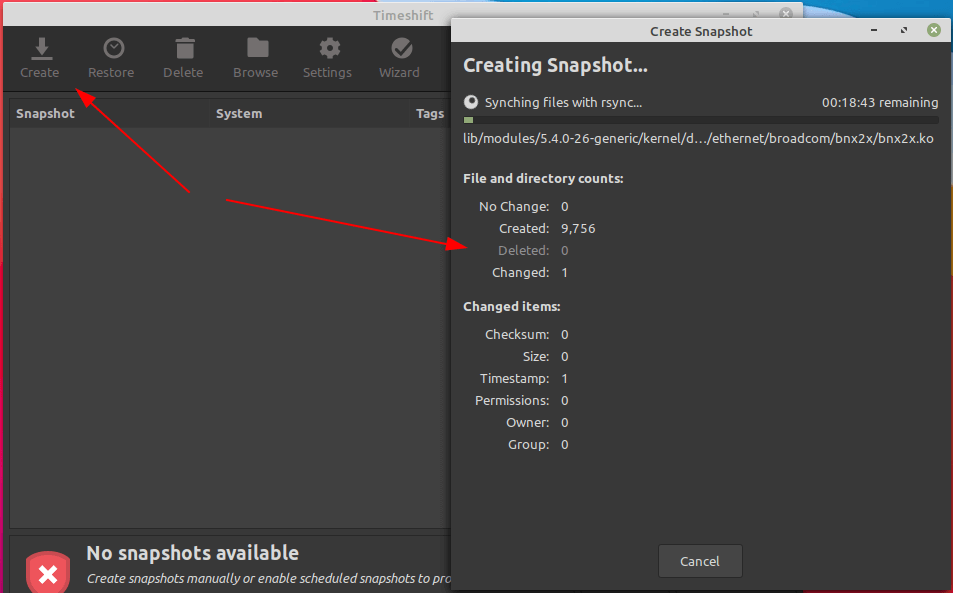Click the 'Synching files with rsync...' text
Screen dimensions: 953x593
pos(563,103)
